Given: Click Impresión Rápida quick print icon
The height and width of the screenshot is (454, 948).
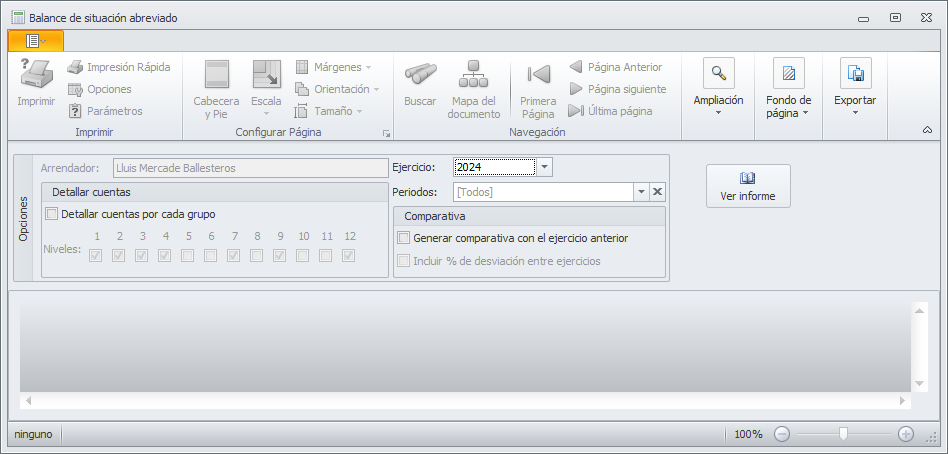Looking at the screenshot, I should pos(75,67).
